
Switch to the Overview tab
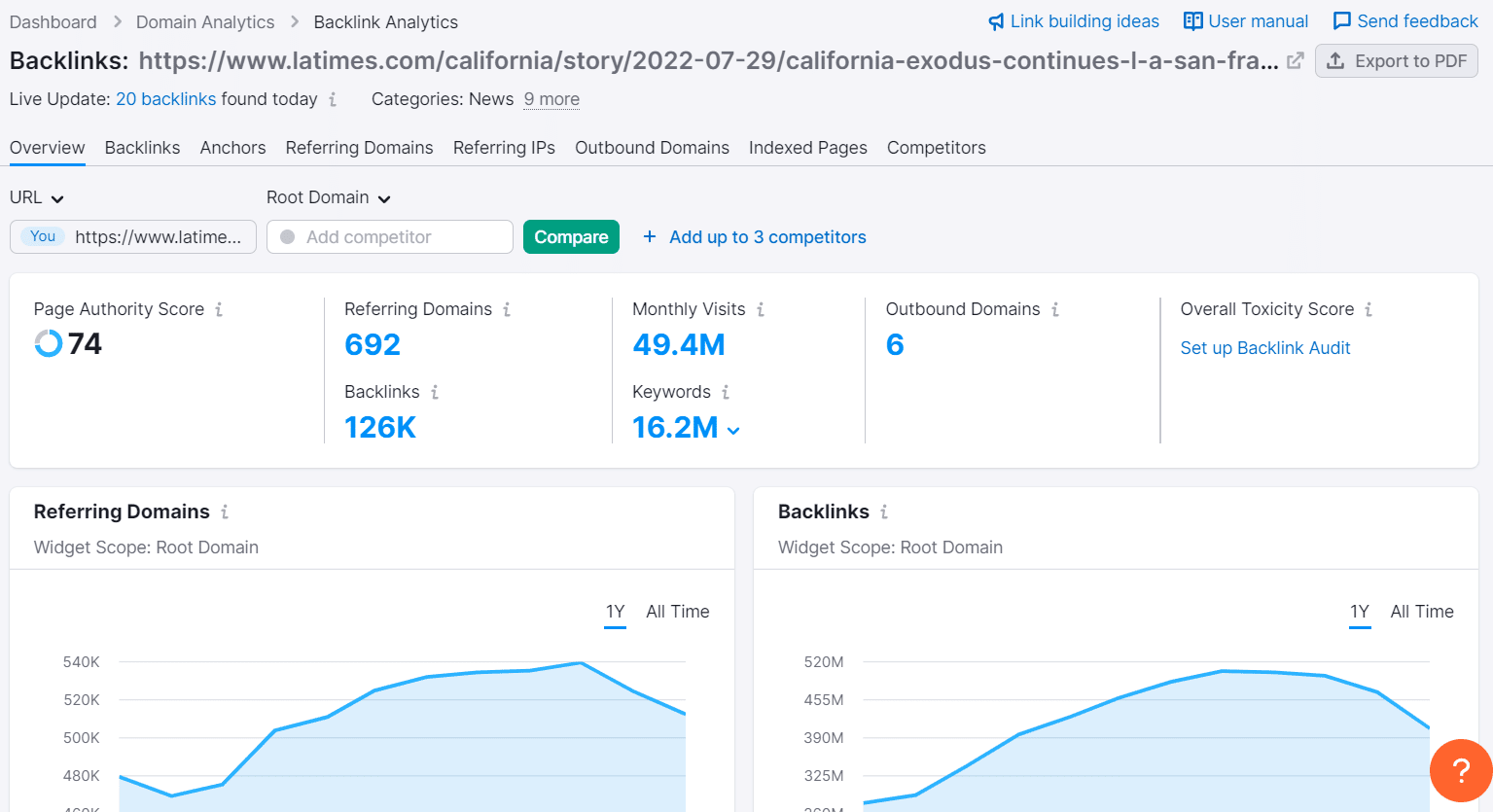(x=48, y=148)
